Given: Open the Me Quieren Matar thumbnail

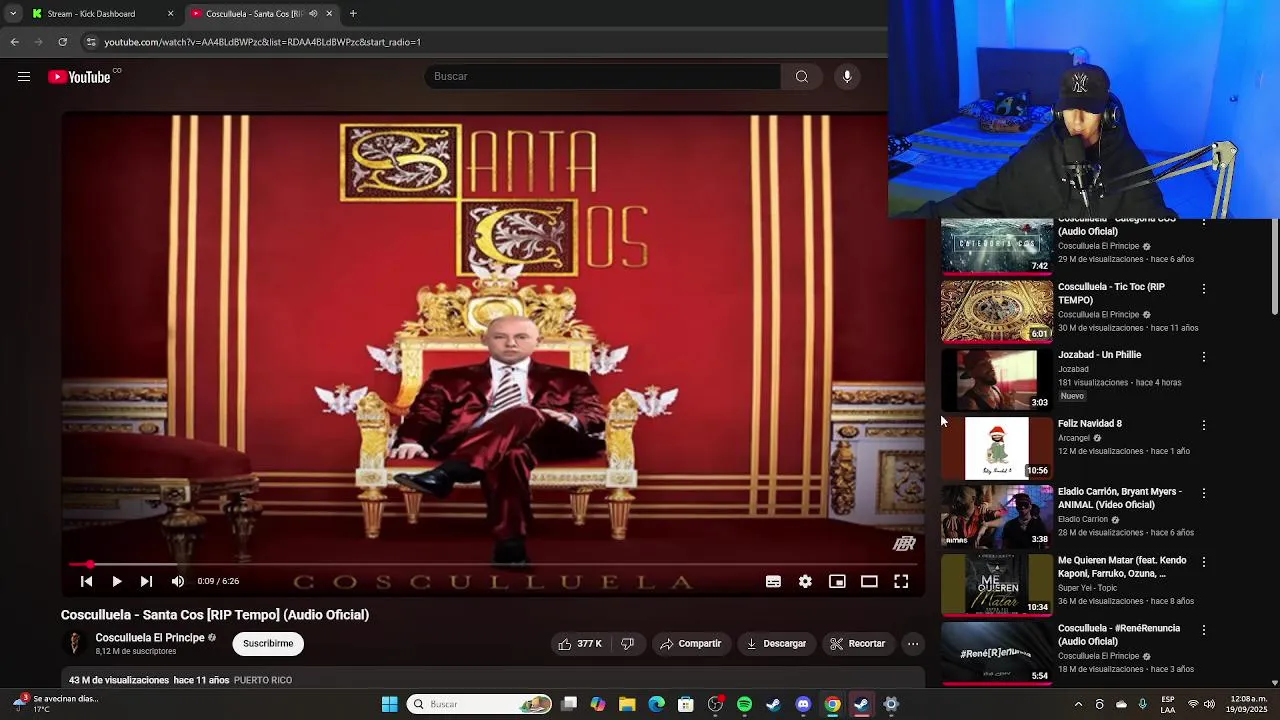Looking at the screenshot, I should [x=997, y=585].
